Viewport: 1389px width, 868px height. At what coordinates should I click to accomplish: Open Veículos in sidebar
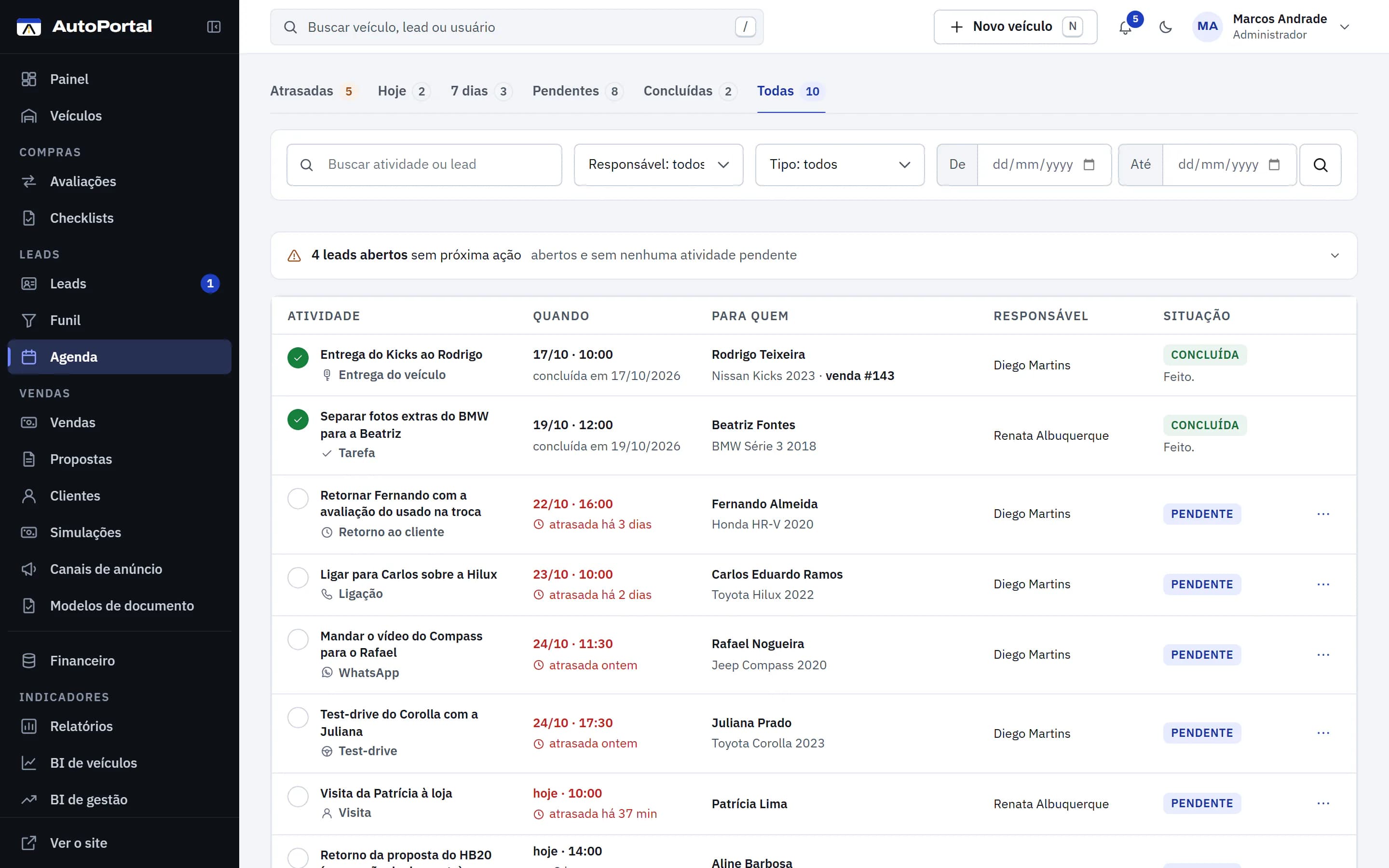pyautogui.click(x=120, y=116)
